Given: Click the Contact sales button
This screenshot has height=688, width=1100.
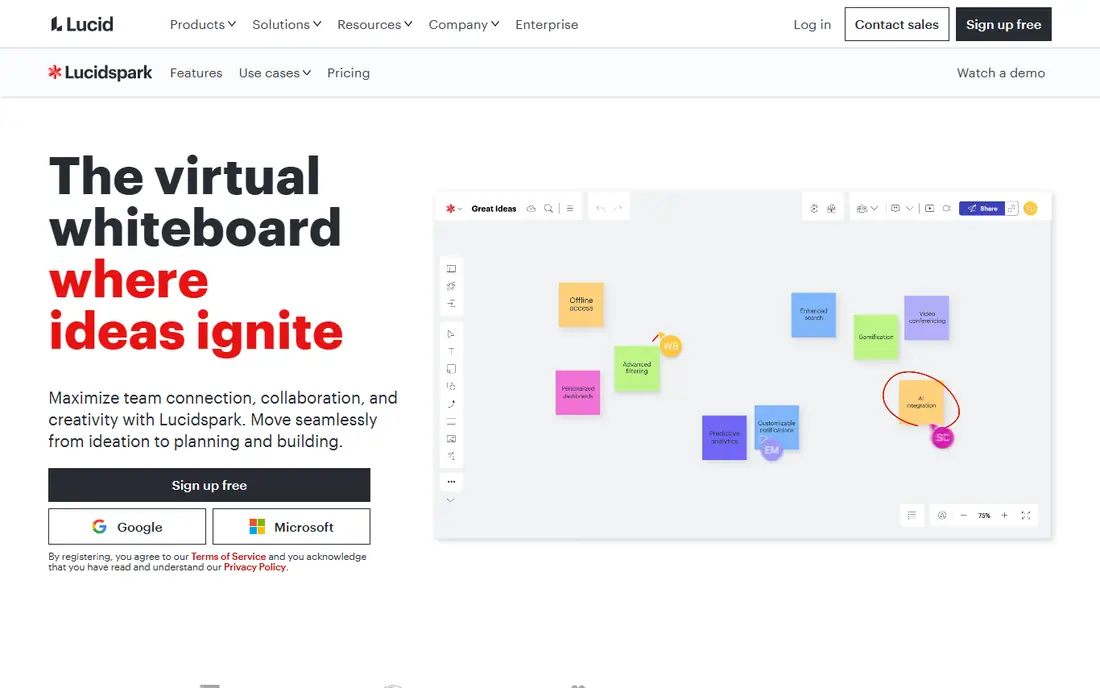Looking at the screenshot, I should point(897,25).
